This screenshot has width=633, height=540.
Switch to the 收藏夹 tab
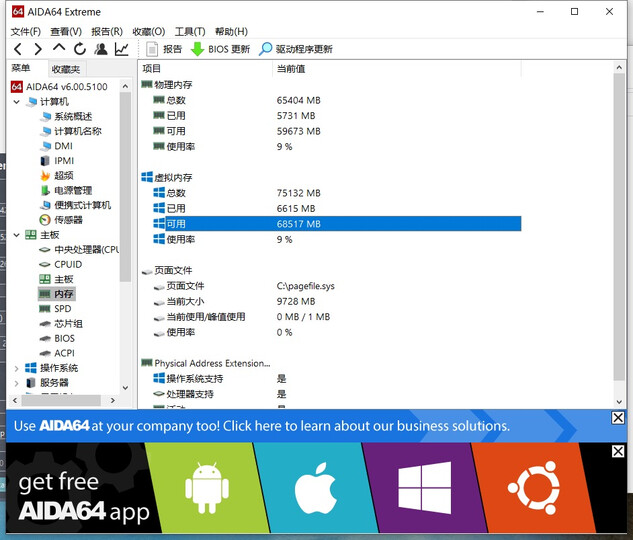point(66,69)
